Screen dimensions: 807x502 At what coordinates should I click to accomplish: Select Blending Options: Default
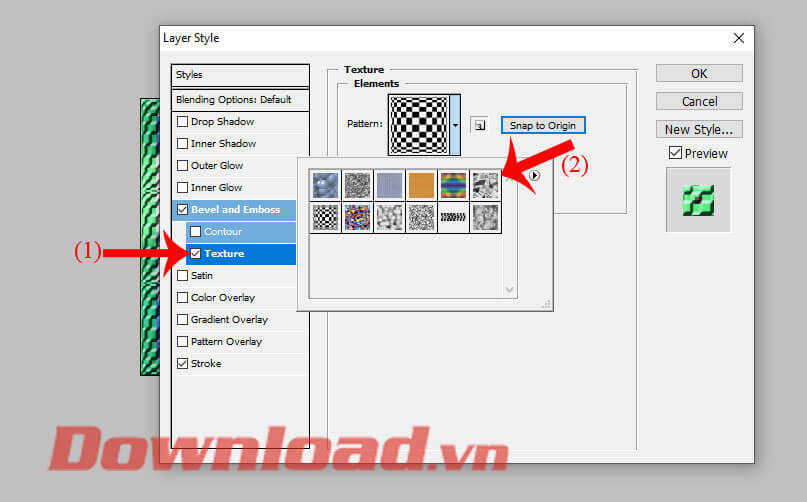(240, 99)
